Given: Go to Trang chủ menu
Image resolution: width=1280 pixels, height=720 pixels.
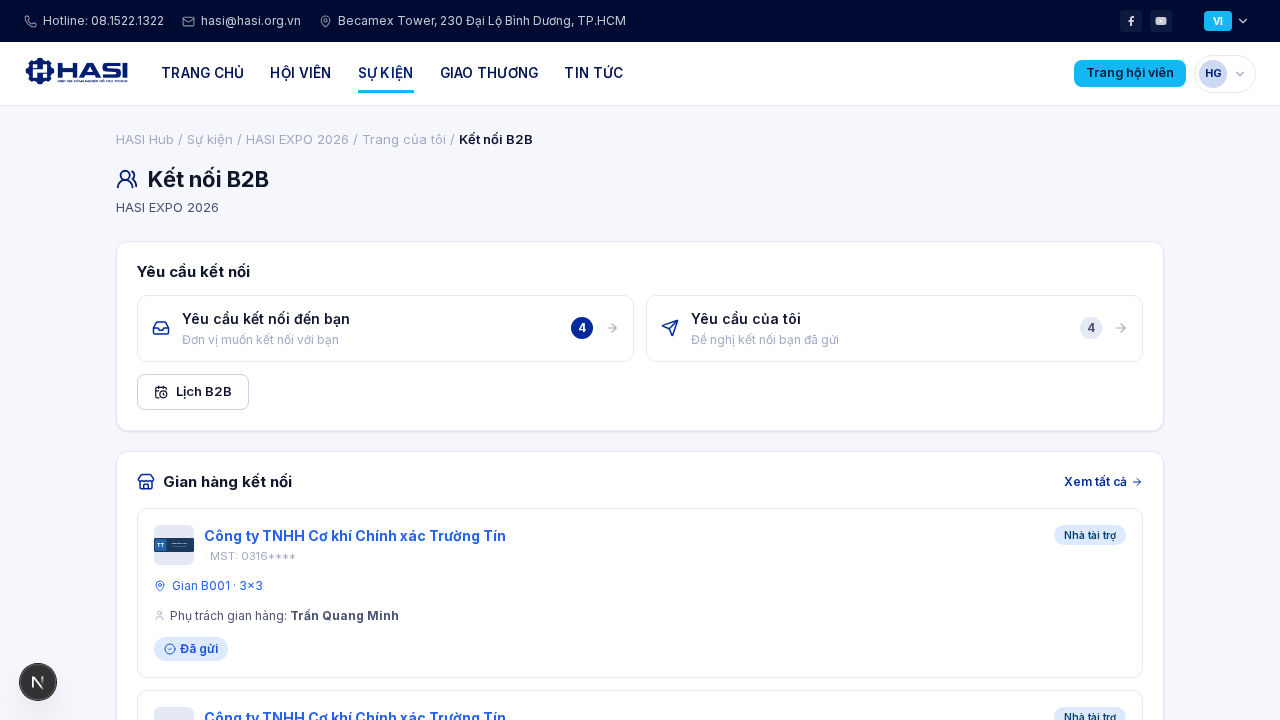Looking at the screenshot, I should point(202,73).
